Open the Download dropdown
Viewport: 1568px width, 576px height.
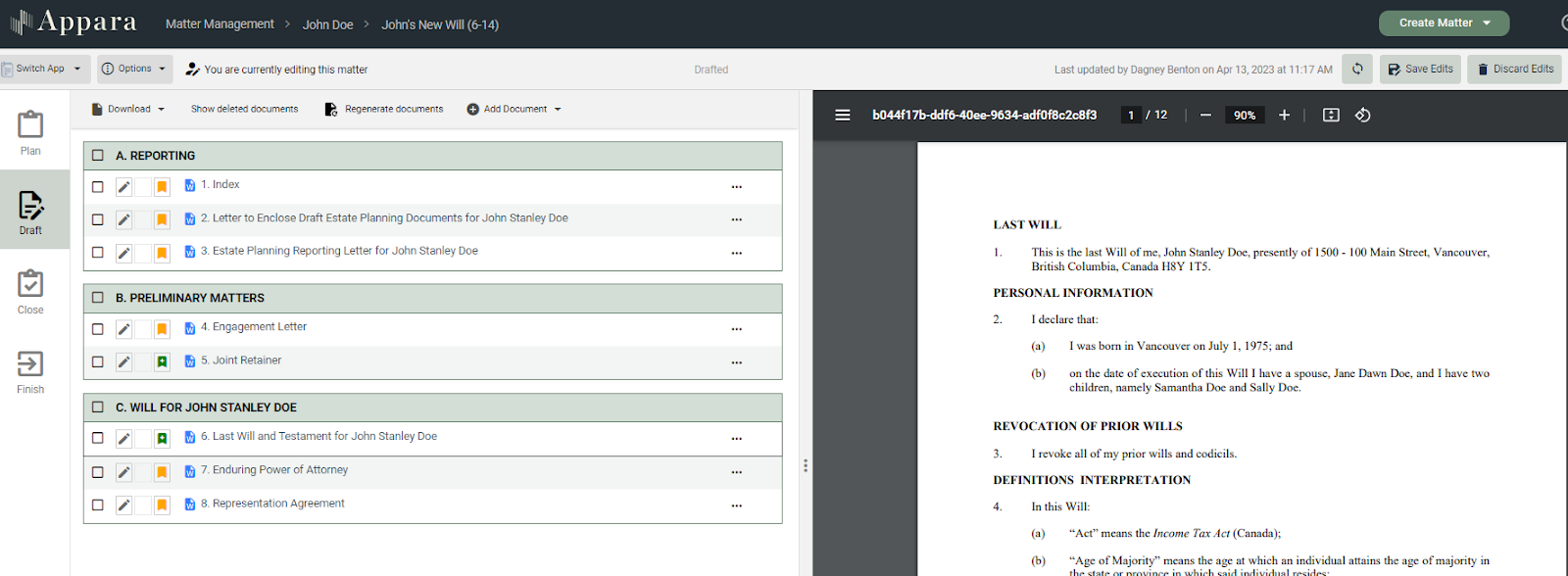pyautogui.click(x=128, y=109)
